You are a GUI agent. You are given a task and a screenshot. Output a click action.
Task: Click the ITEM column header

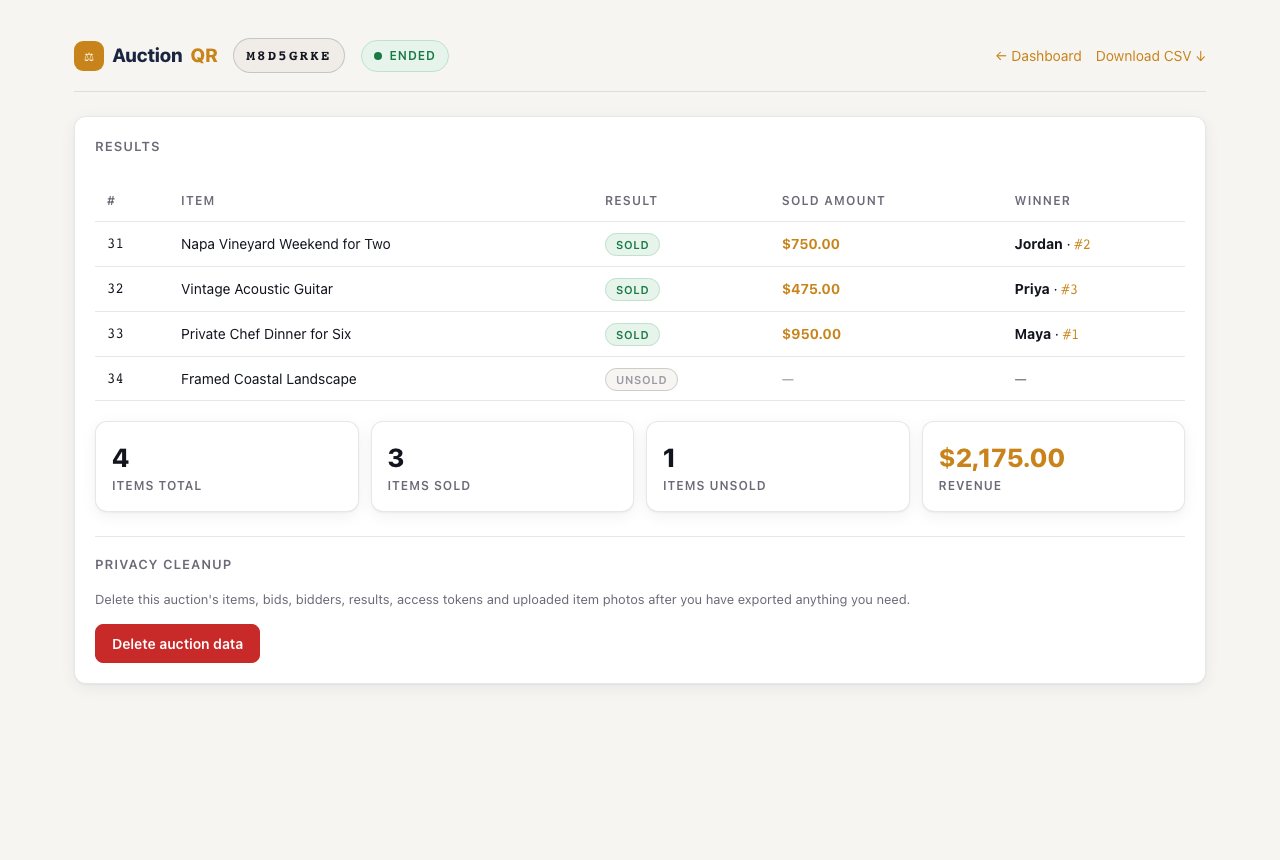tap(198, 201)
